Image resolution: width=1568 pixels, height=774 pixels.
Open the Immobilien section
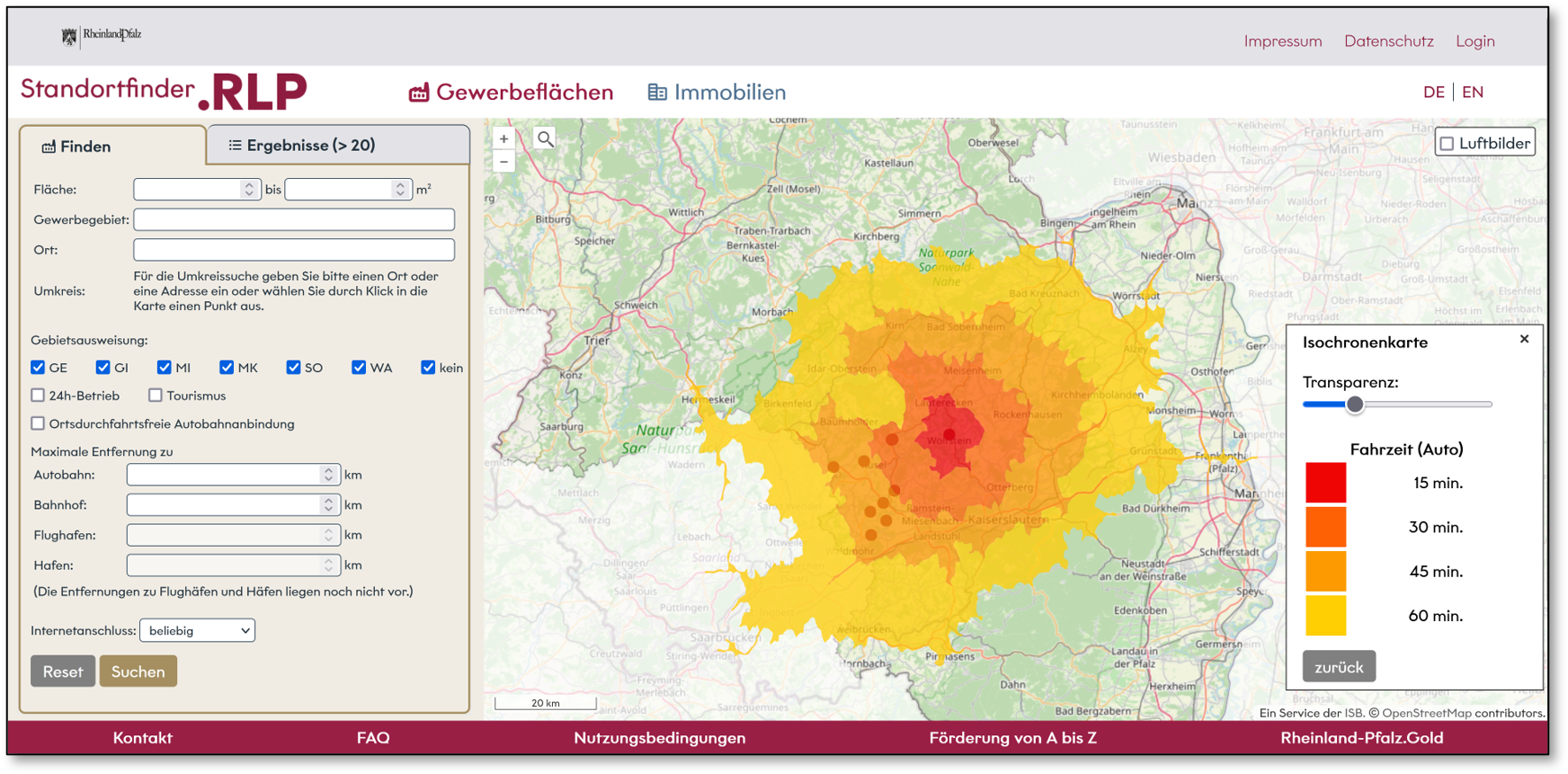point(717,92)
